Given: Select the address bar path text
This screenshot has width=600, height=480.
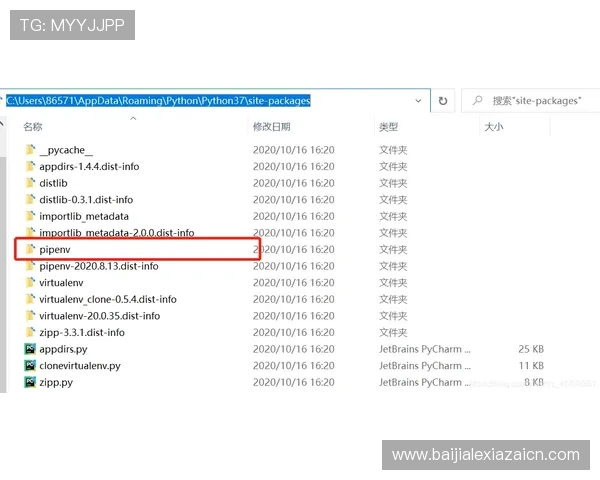Looking at the screenshot, I should coord(158,101).
